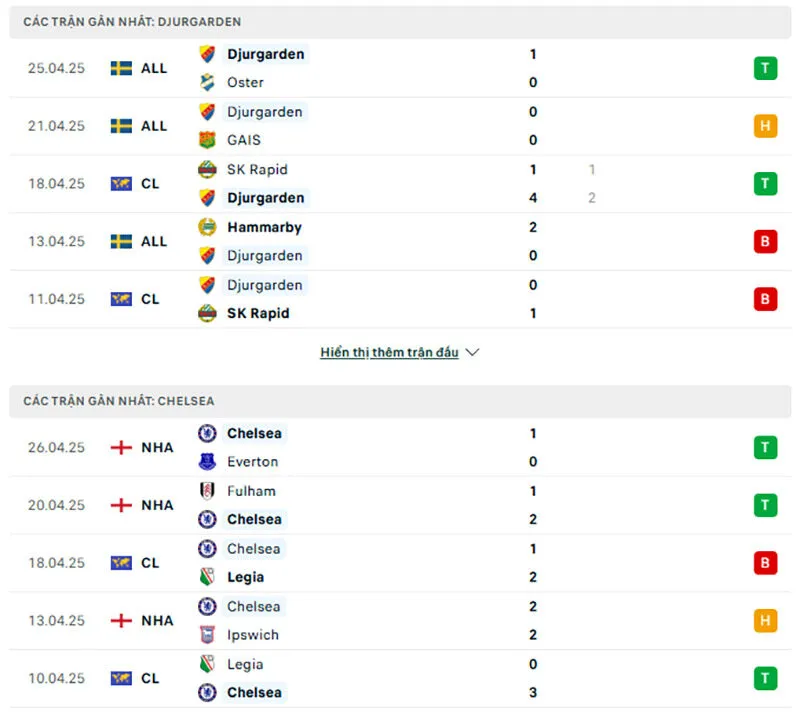Click the green T badge for Djurgarden vs Oster
This screenshot has width=800, height=715.
pos(765,68)
